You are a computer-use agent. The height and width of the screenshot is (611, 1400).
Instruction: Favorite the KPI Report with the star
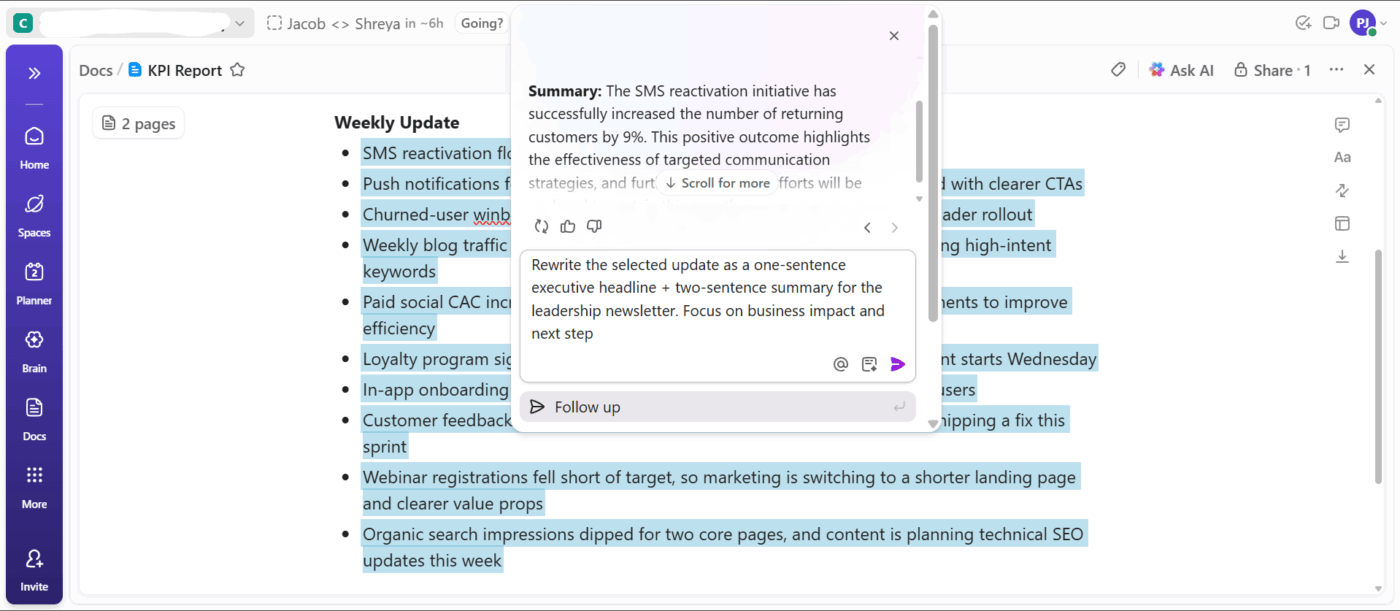pos(236,69)
